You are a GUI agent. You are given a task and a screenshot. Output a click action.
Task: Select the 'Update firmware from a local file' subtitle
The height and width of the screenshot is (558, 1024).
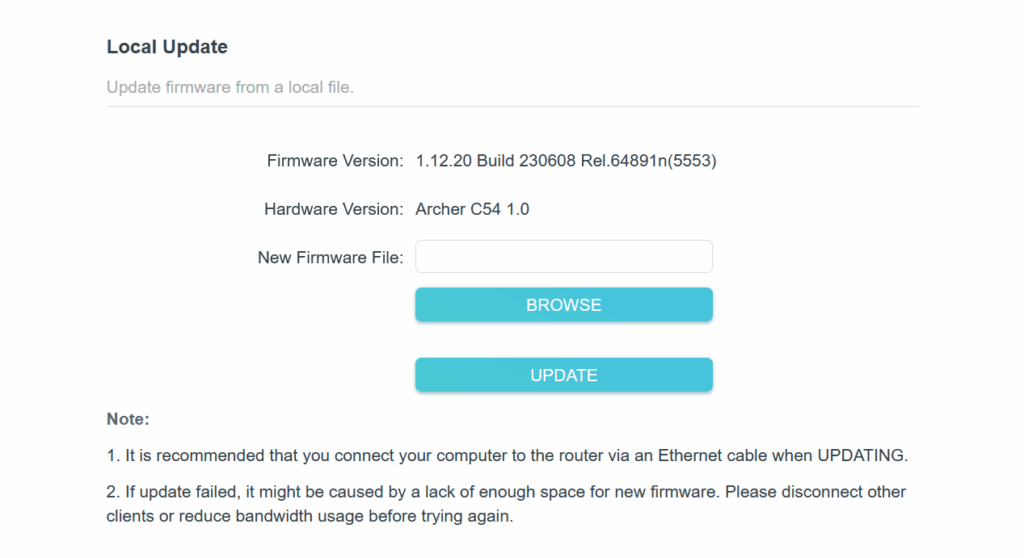point(230,87)
